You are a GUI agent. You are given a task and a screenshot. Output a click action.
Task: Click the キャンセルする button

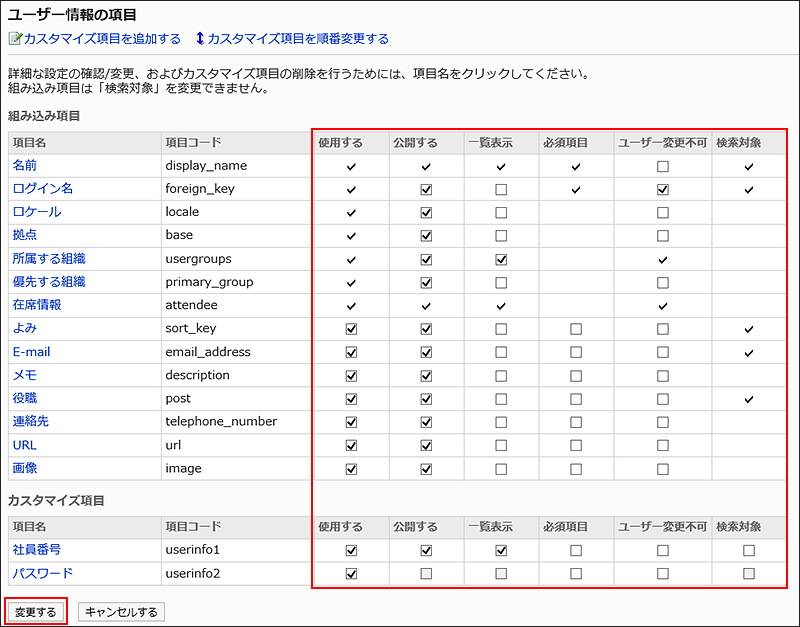[121, 612]
